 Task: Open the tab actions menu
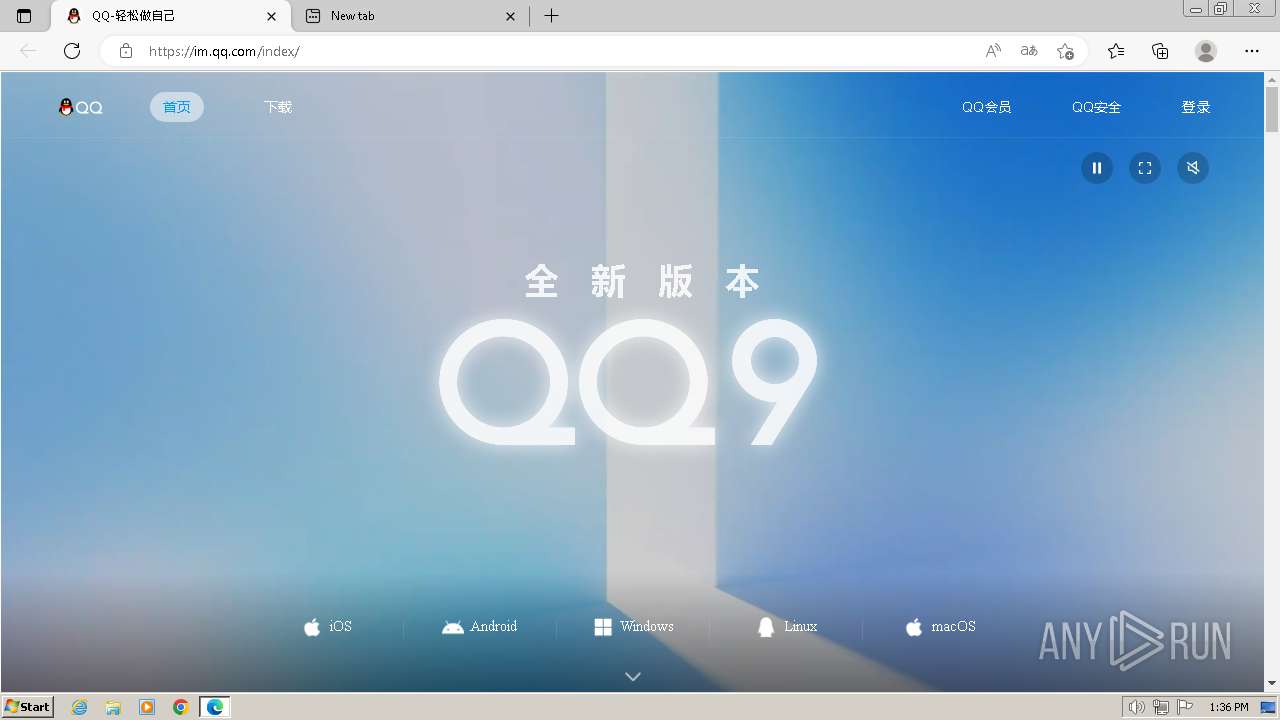pos(24,16)
